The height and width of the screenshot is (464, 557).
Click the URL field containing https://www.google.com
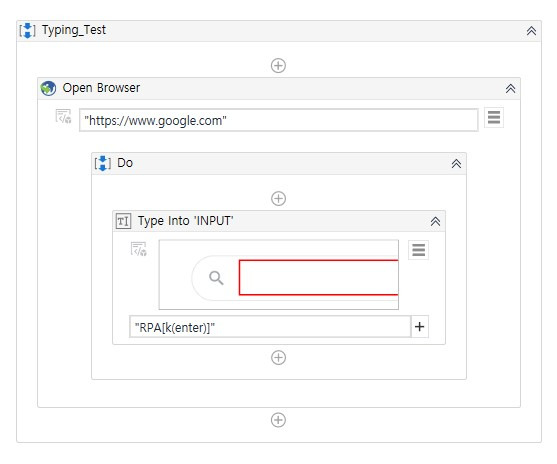point(278,120)
